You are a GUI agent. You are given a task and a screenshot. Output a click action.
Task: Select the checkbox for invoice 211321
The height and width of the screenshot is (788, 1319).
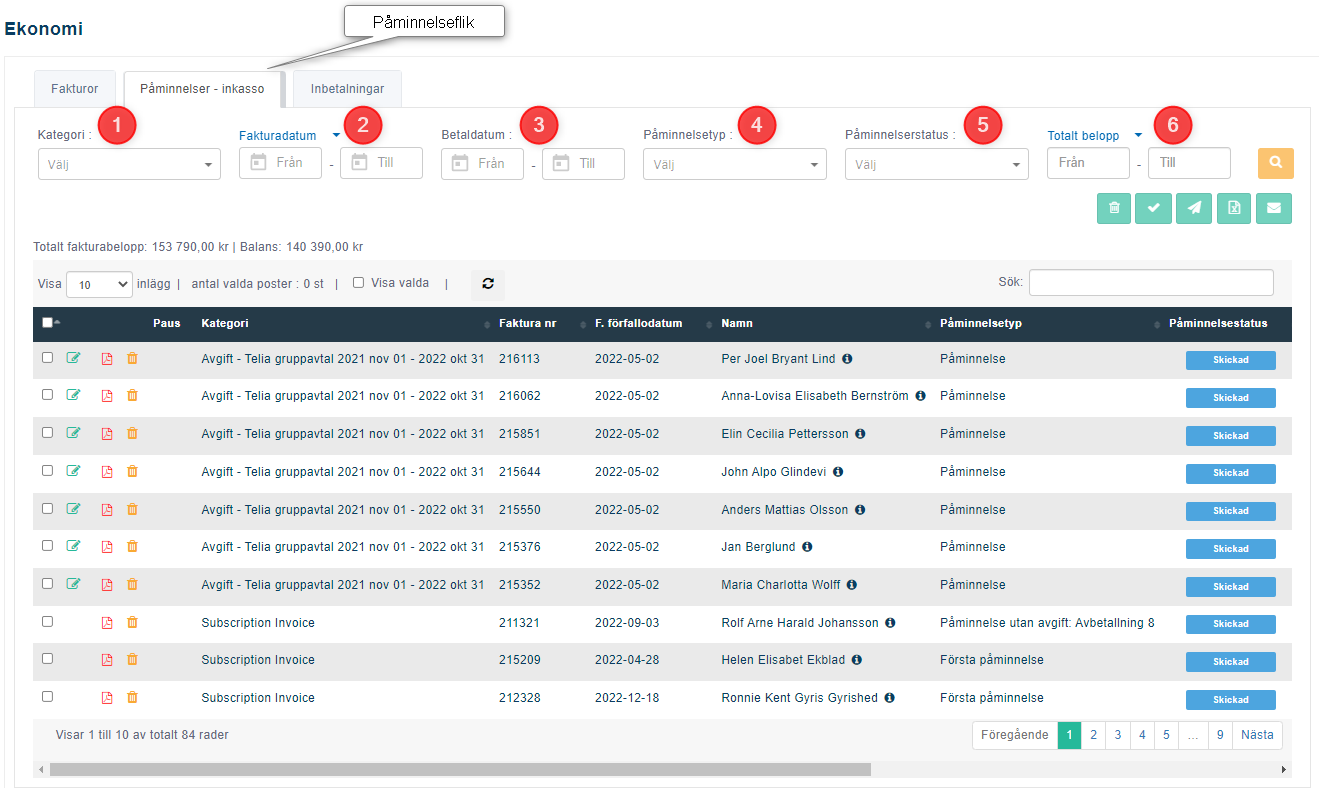point(47,621)
